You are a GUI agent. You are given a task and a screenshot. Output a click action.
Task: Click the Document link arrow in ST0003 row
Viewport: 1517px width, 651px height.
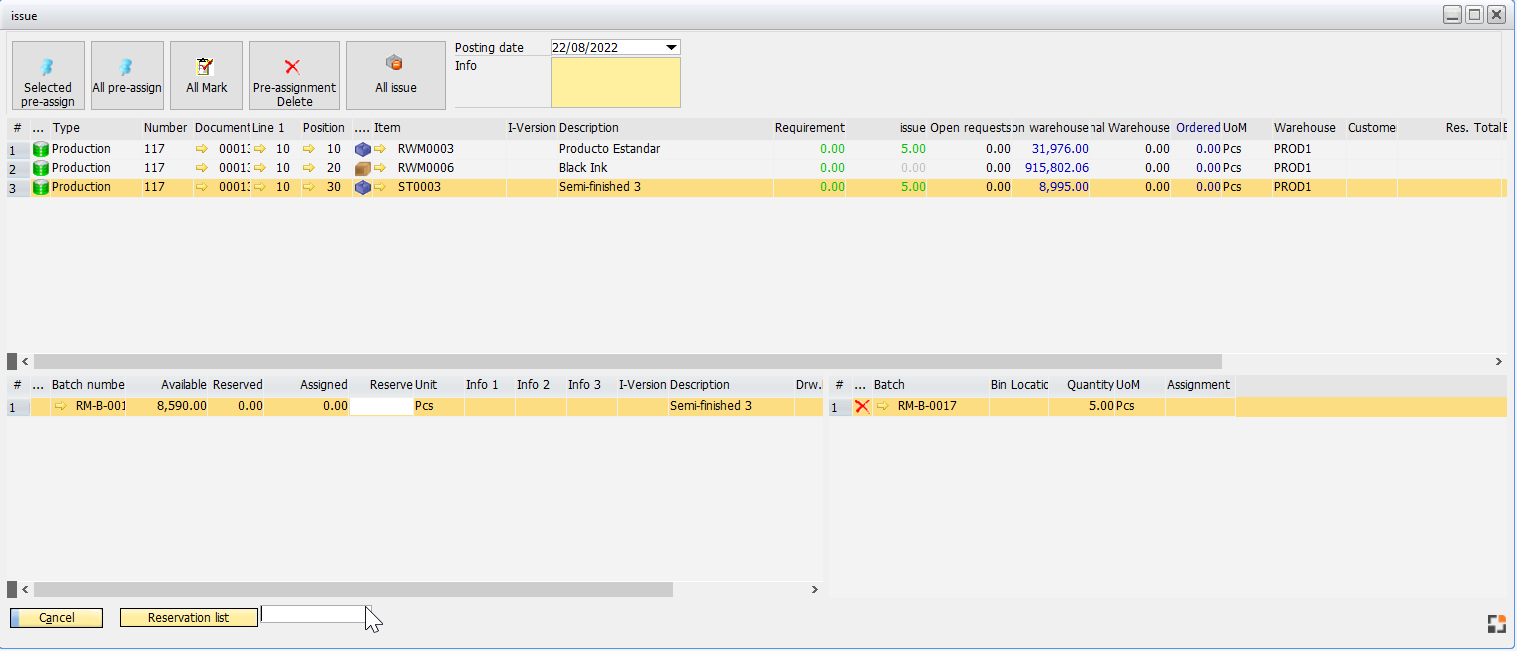coord(203,187)
